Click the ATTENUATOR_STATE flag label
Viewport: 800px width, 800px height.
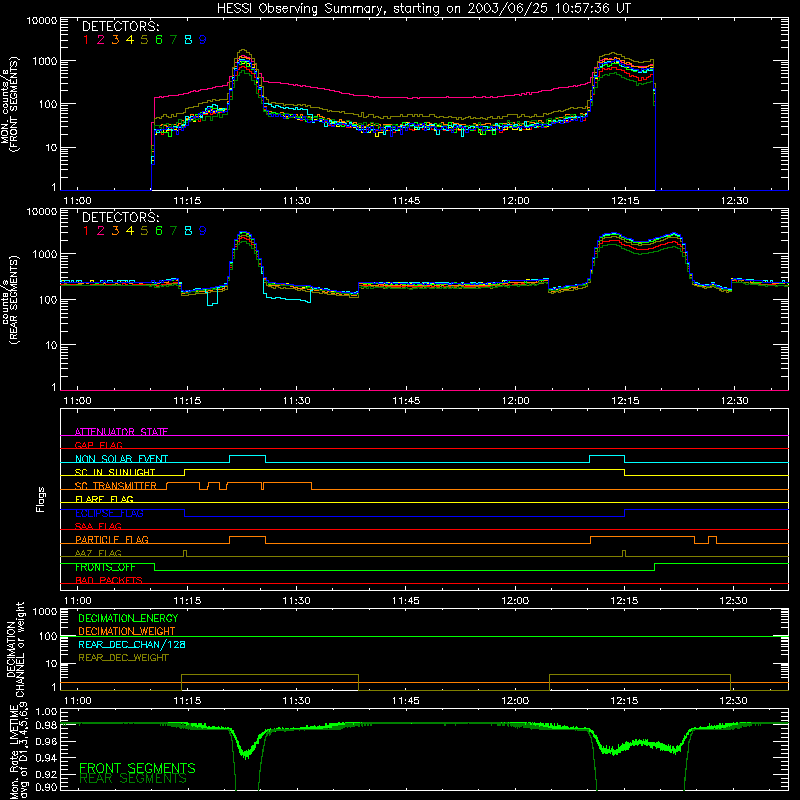(x=121, y=432)
